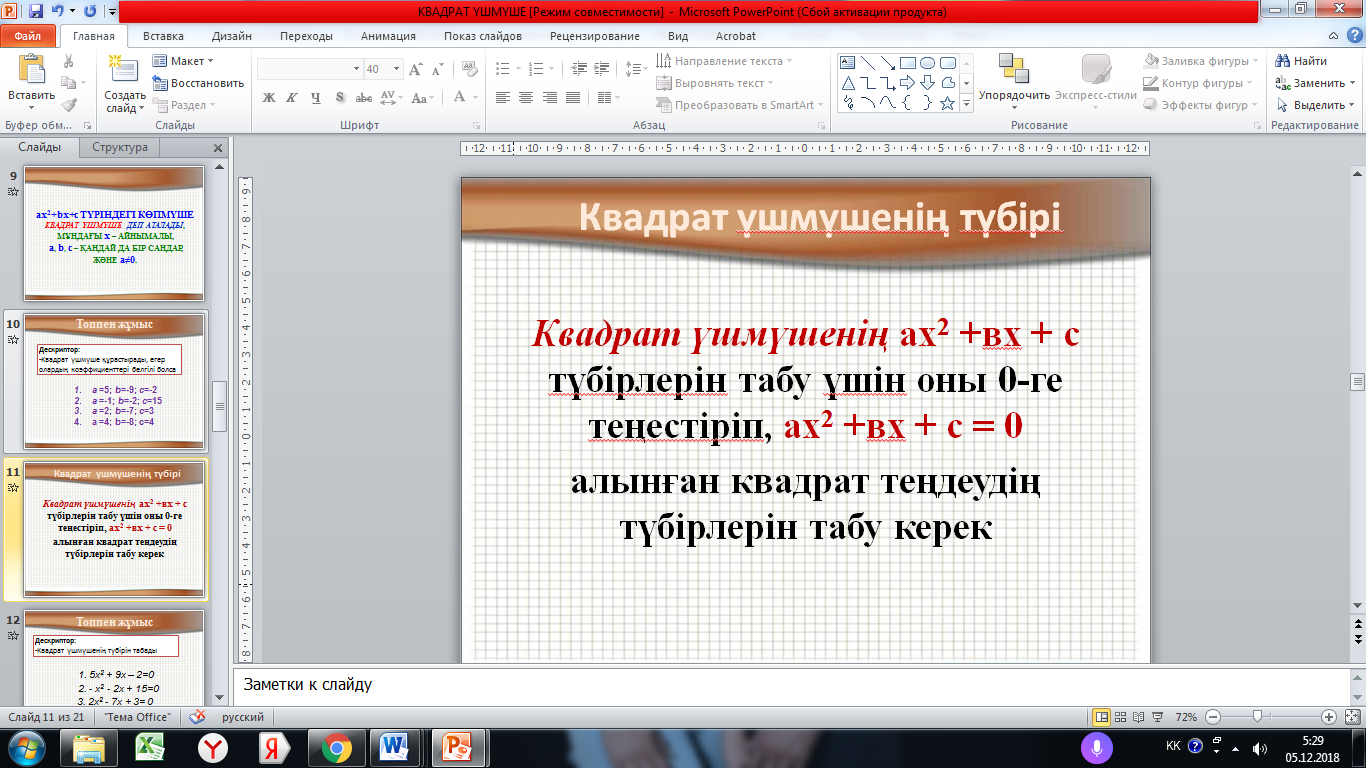
Task: Click the zoom slider handle in status bar
Action: coord(1257,717)
